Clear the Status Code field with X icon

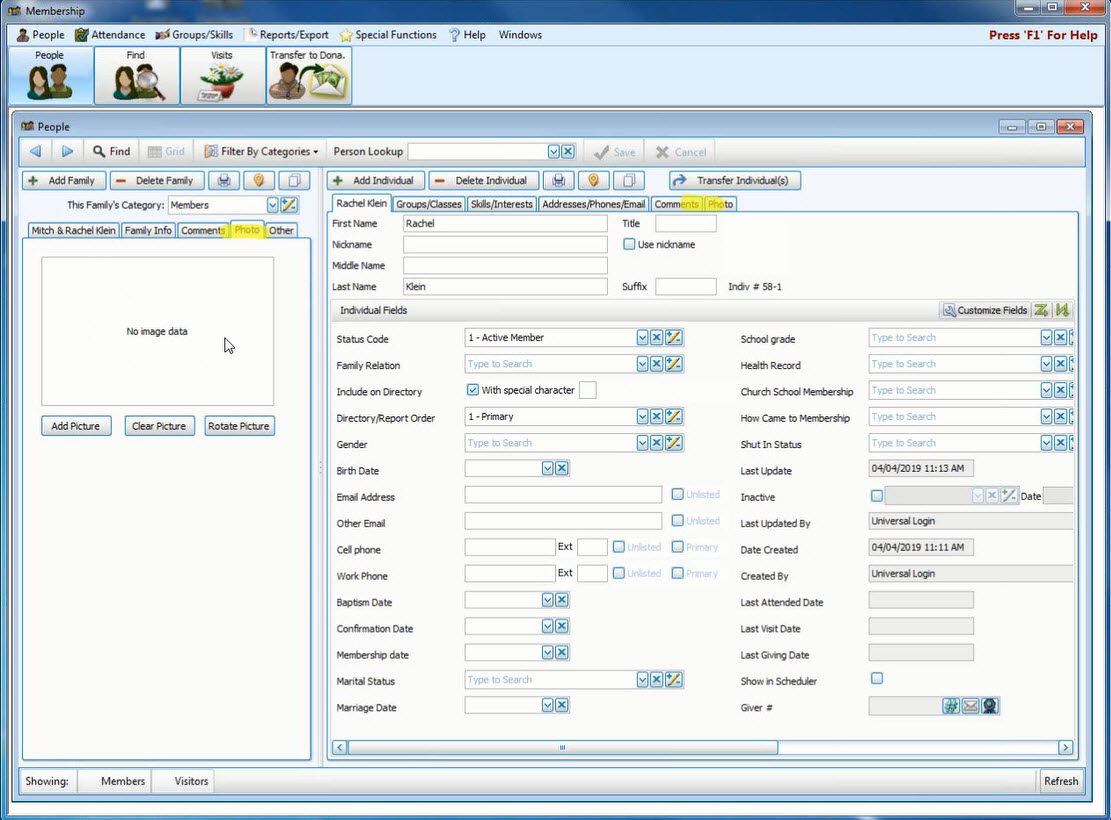click(657, 338)
